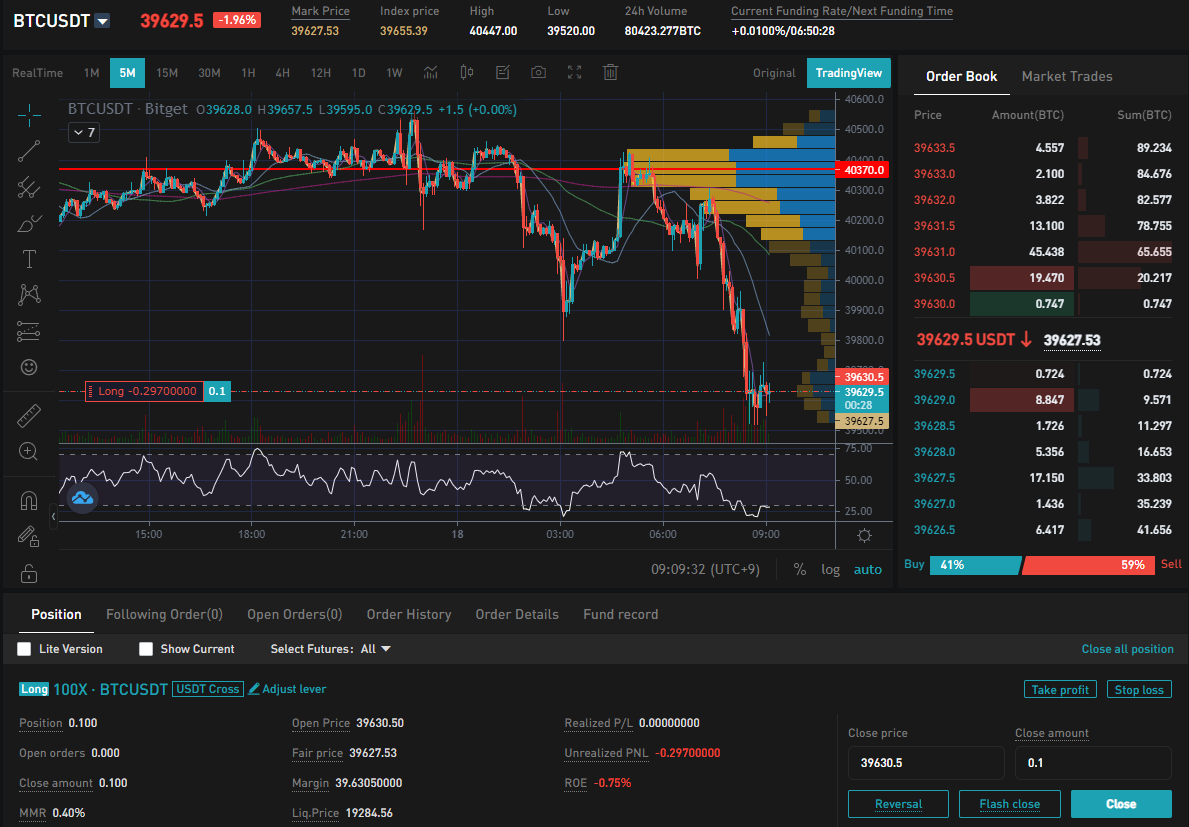Select the ruler measure tool
1189x827 pixels.
[29, 415]
